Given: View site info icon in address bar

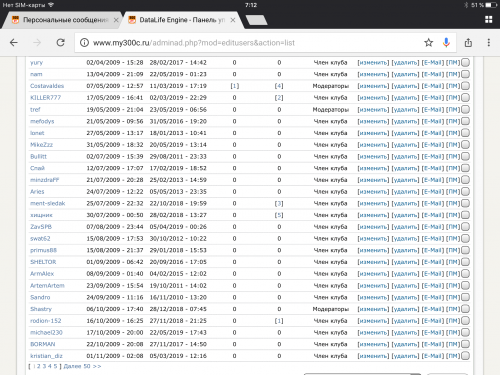Looking at the screenshot, I should coord(84,43).
